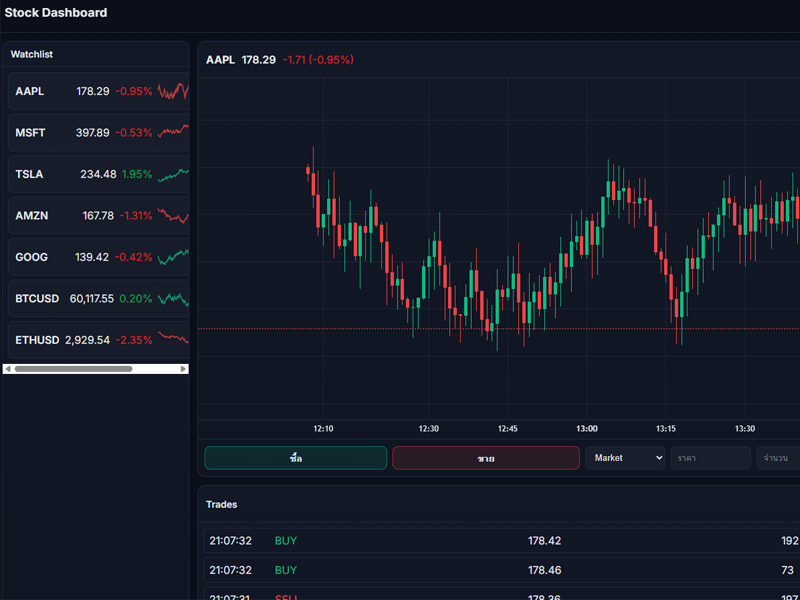This screenshot has height=600, width=800.
Task: Click the Trades section header
Action: click(x=221, y=504)
